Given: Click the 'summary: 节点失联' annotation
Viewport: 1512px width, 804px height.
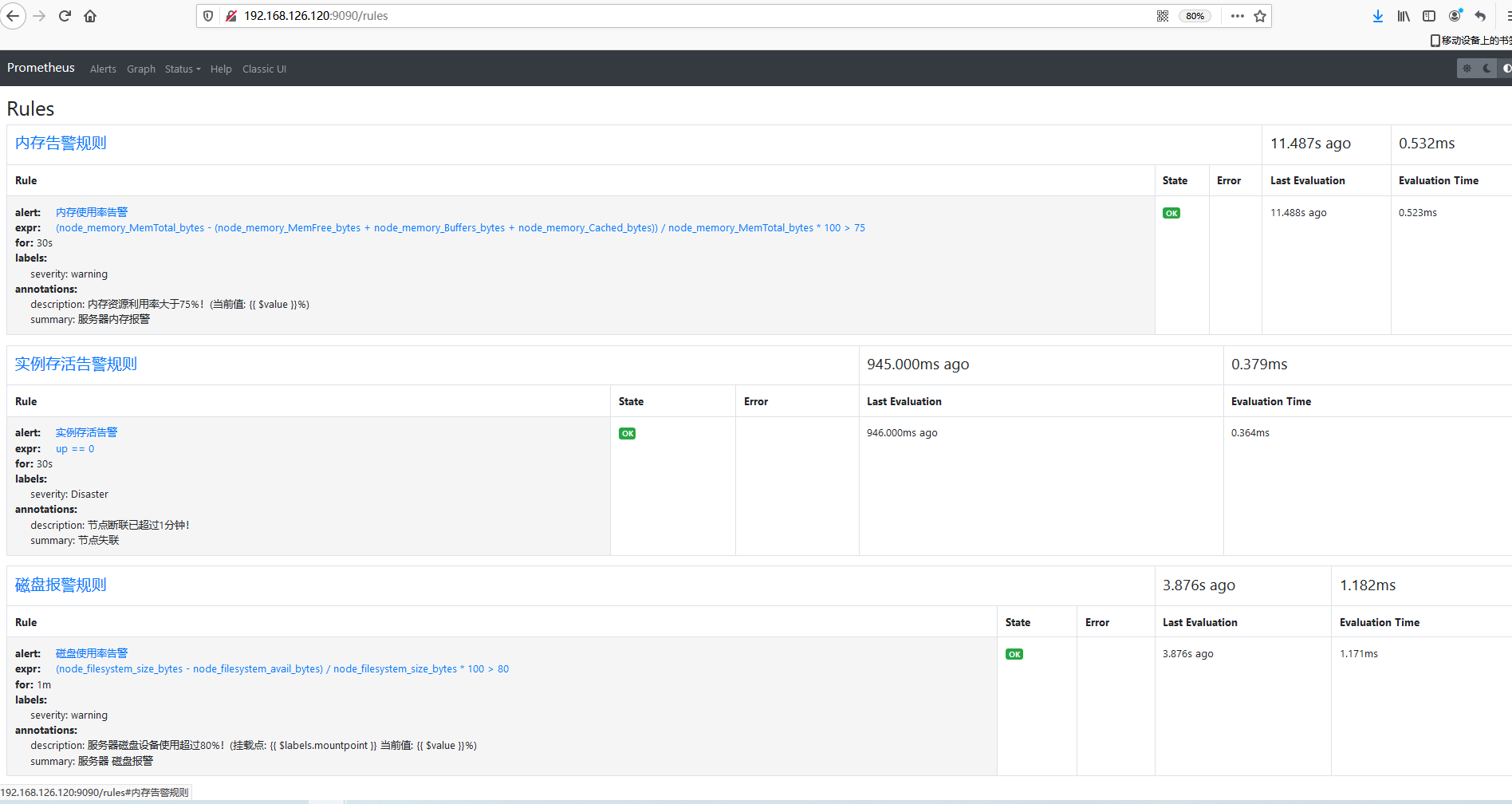Looking at the screenshot, I should point(75,541).
